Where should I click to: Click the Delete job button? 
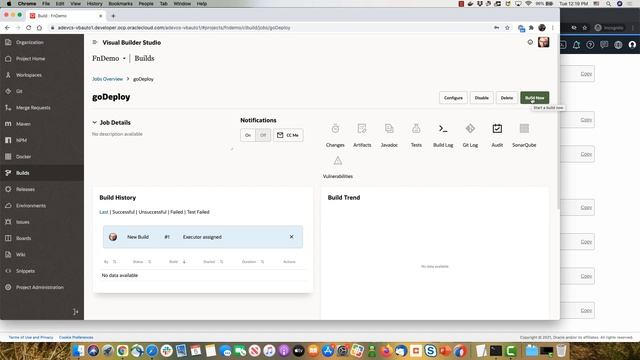click(507, 98)
